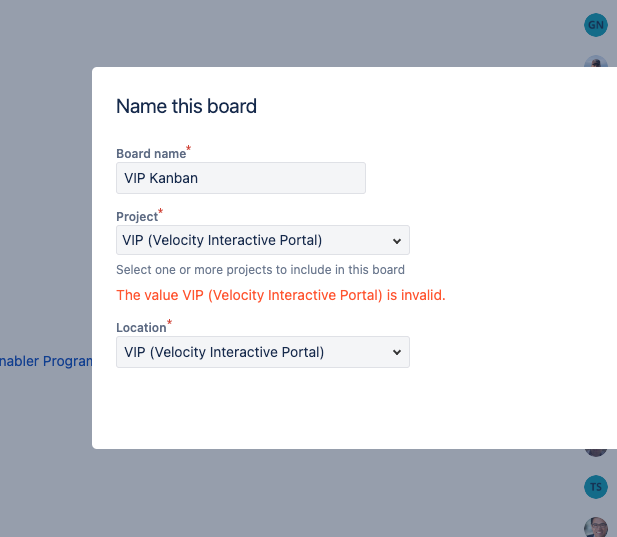The width and height of the screenshot is (617, 537).
Task: Open the Enabler Program link behind dialog
Action: 46,361
